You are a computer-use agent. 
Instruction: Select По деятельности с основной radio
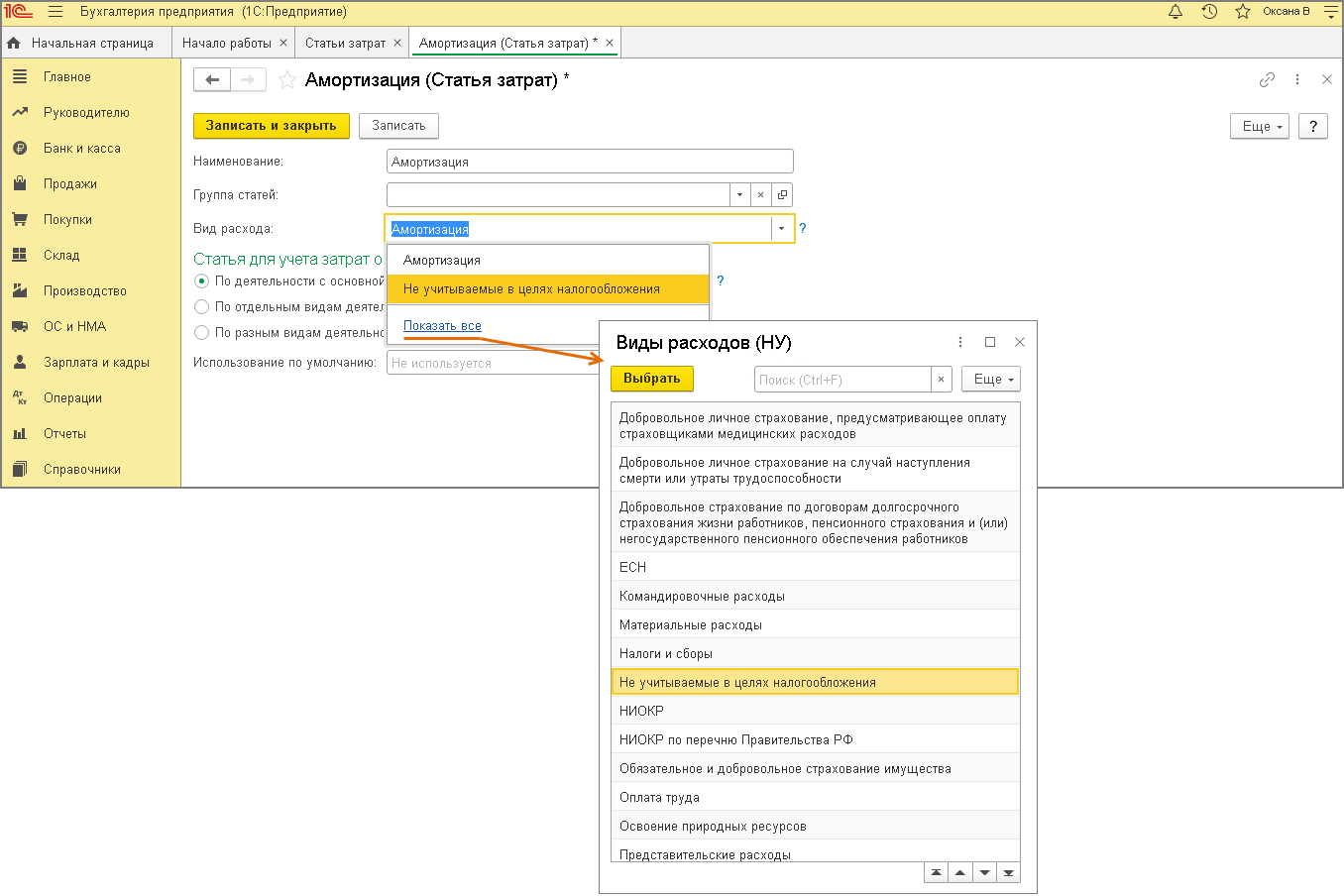point(202,280)
